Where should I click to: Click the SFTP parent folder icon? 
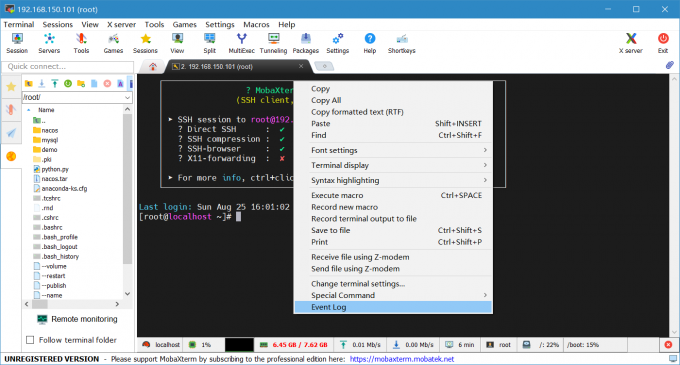coord(29,84)
